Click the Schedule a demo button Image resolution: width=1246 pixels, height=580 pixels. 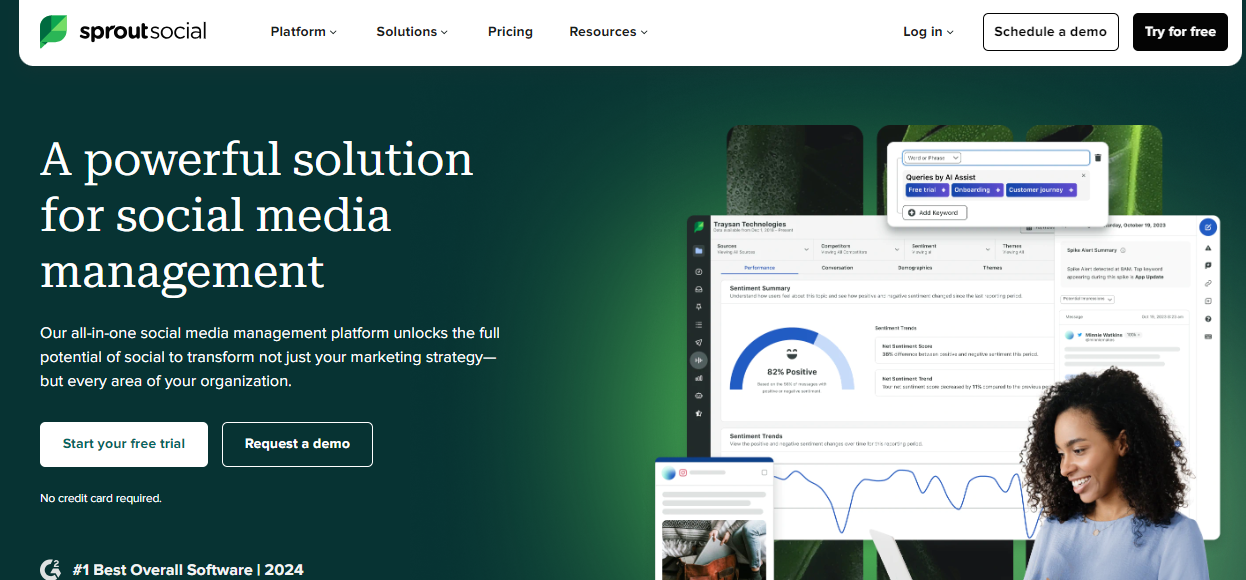tap(1050, 32)
